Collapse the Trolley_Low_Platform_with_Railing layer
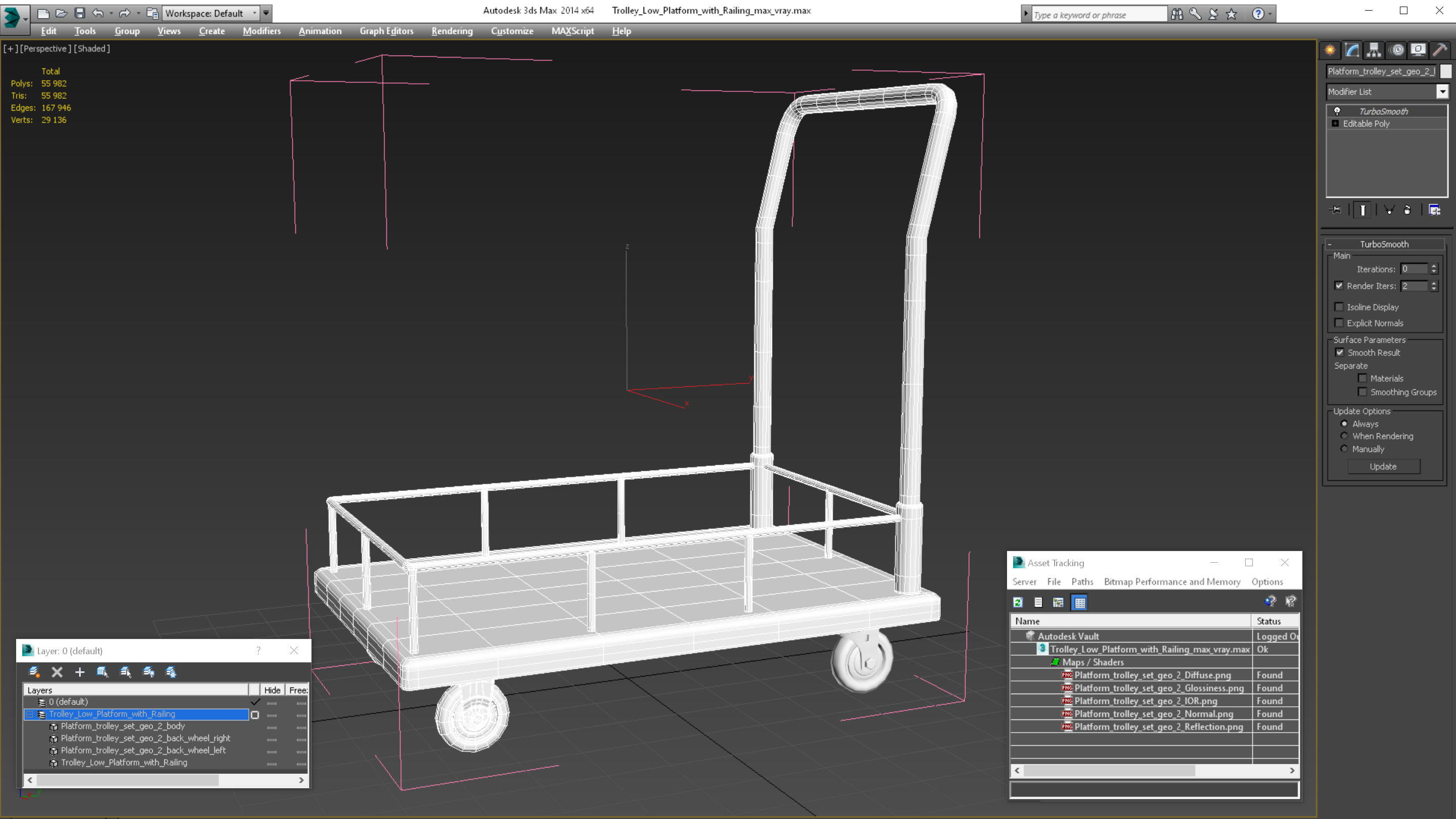Screen dimensions: 1456x819 tap(29, 714)
